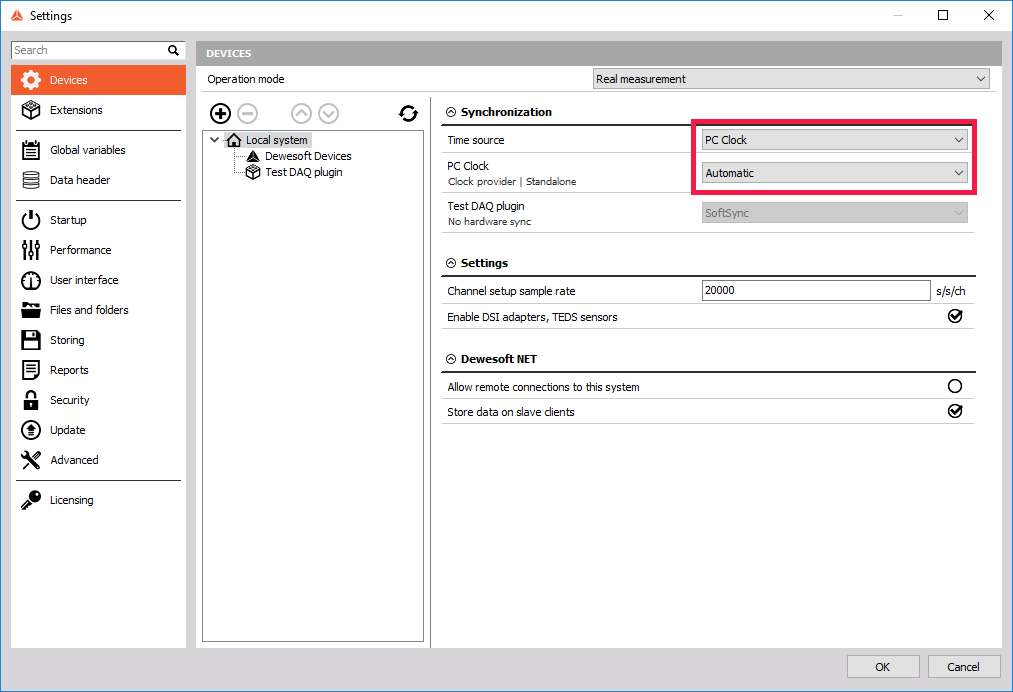The image size is (1013, 692).
Task: Click the Licensing key icon
Action: (x=30, y=500)
